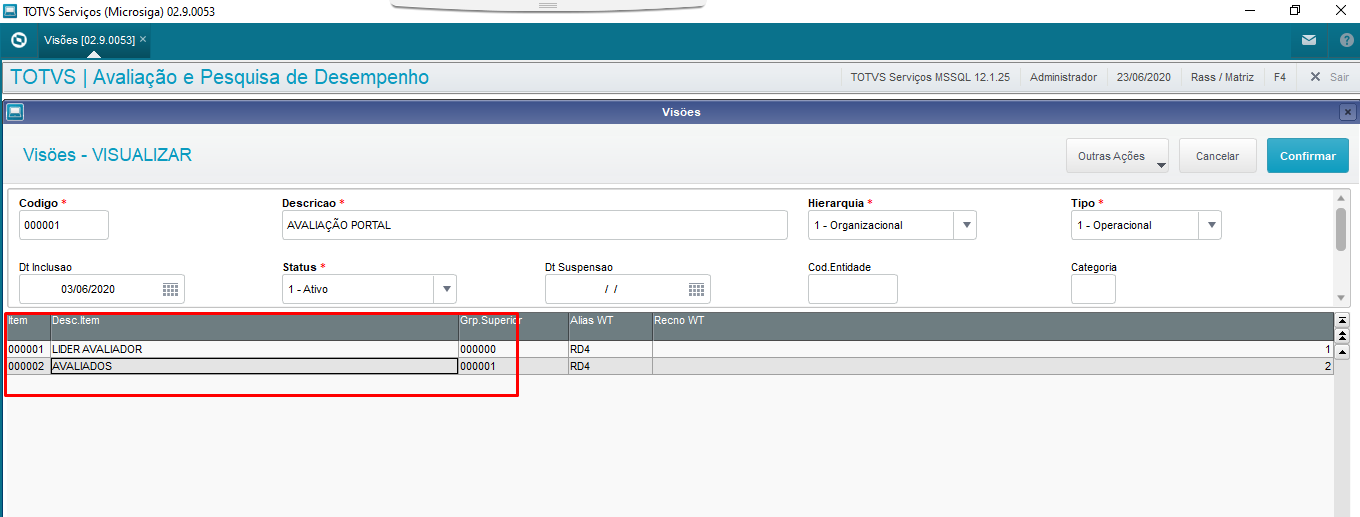This screenshot has height=517, width=1360.
Task: Click the TOTVS home logo icon
Action: [x=18, y=40]
